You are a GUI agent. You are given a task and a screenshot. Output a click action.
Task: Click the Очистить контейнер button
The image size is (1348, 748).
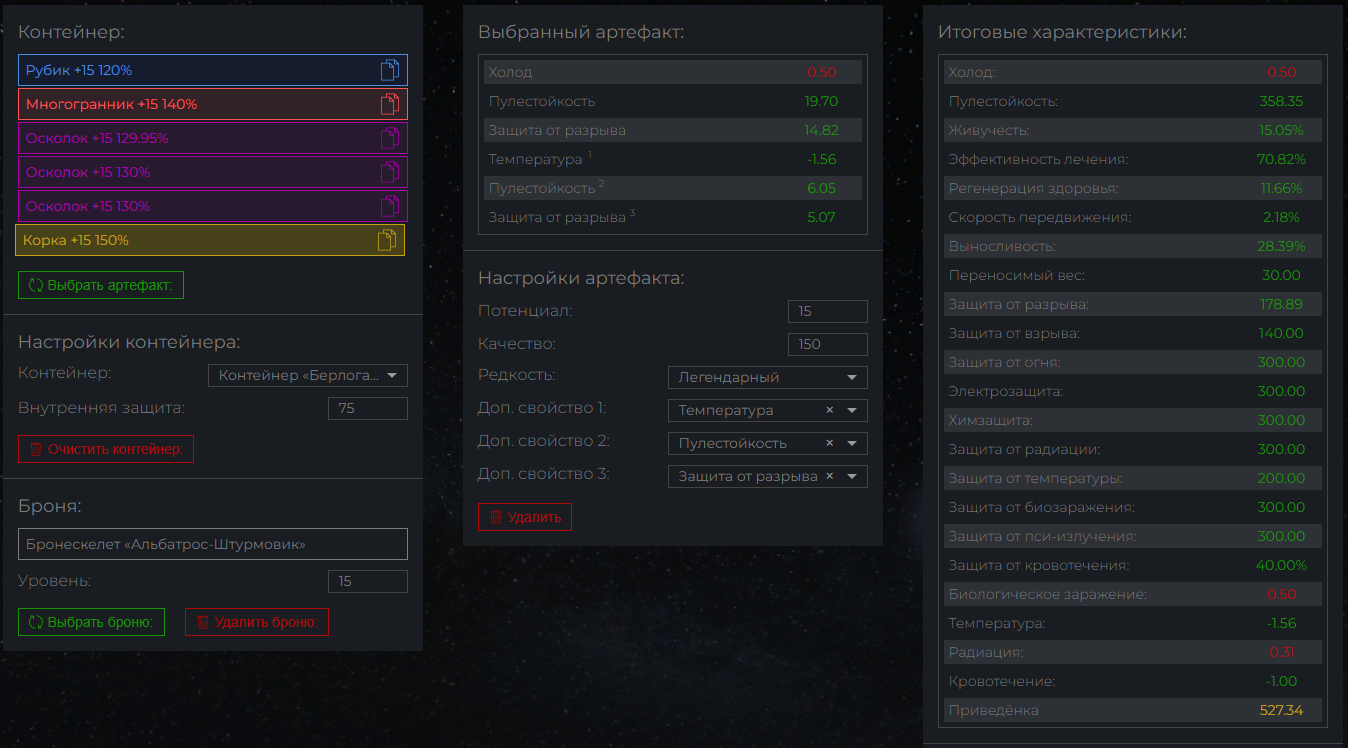[106, 449]
